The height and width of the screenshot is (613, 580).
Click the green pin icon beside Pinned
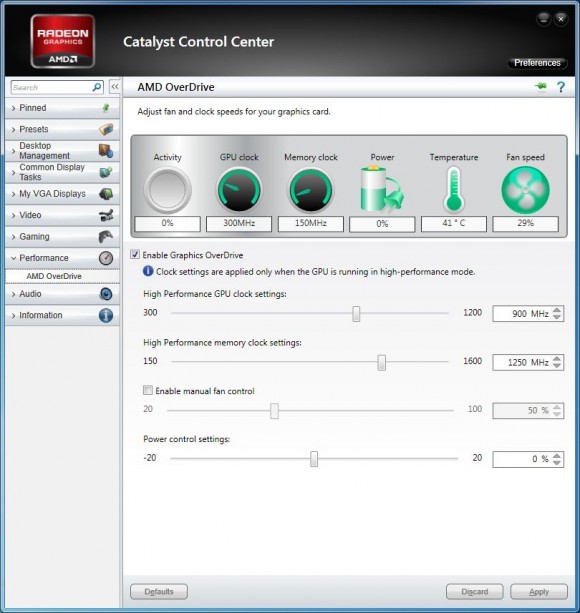[x=106, y=108]
